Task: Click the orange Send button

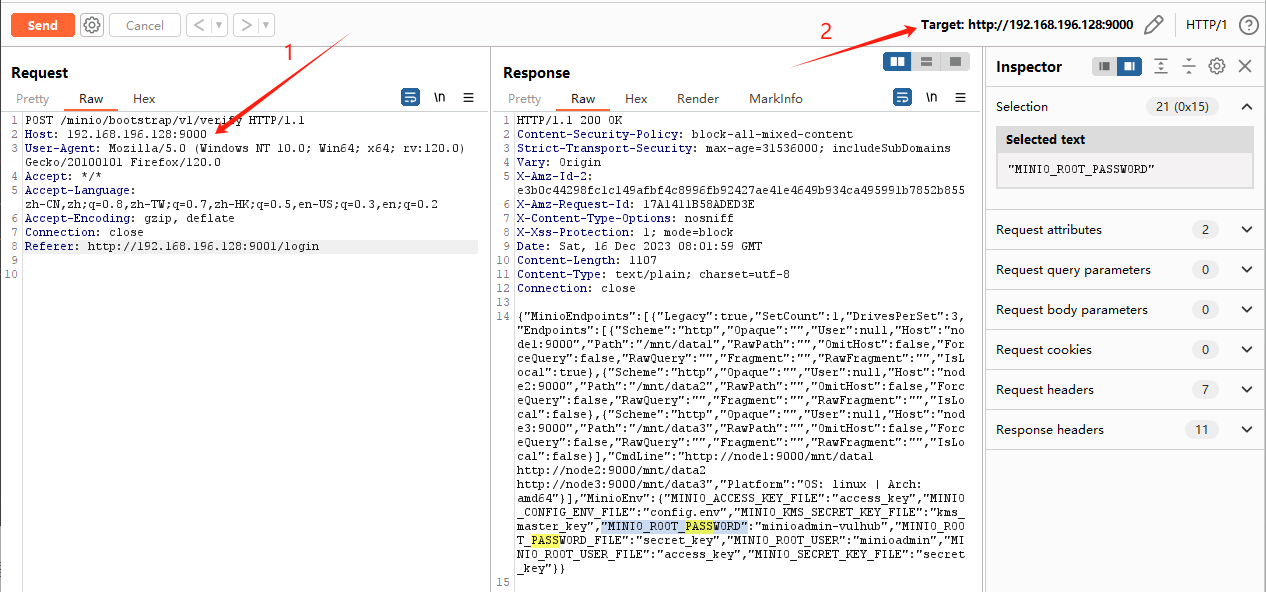Action: [43, 25]
